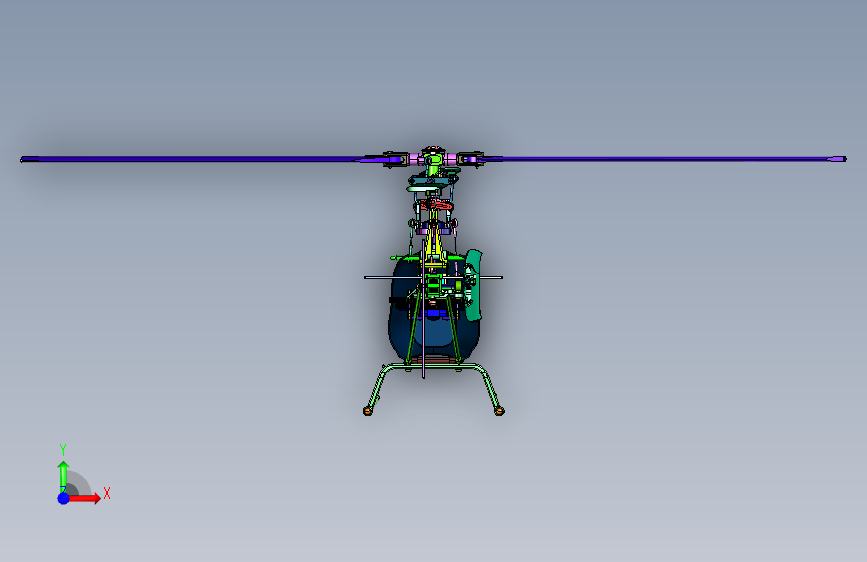Select the light green landing skid crossbar

(x=434, y=366)
